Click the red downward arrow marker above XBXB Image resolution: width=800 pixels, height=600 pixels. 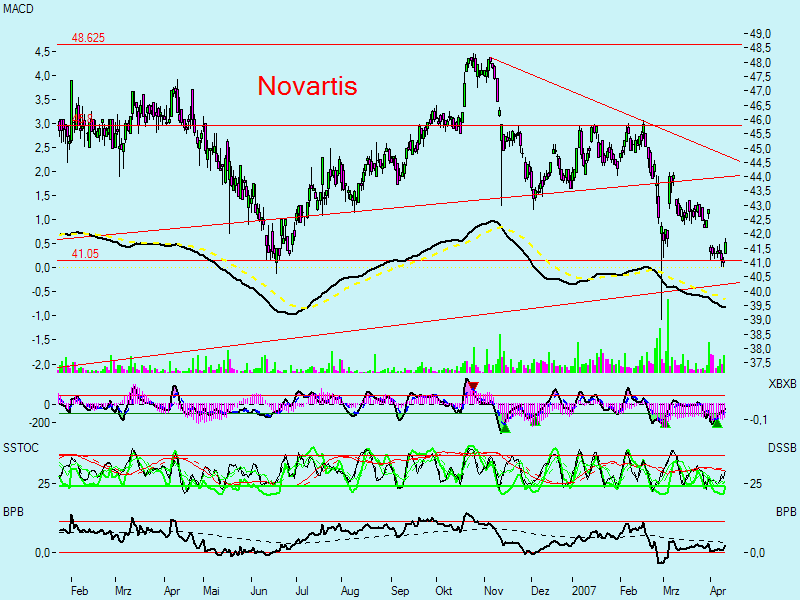click(472, 384)
